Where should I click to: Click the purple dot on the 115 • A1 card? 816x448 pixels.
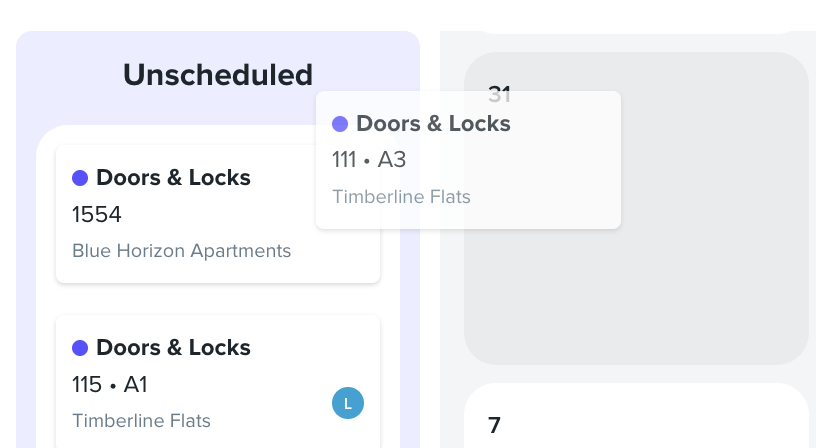tap(80, 348)
